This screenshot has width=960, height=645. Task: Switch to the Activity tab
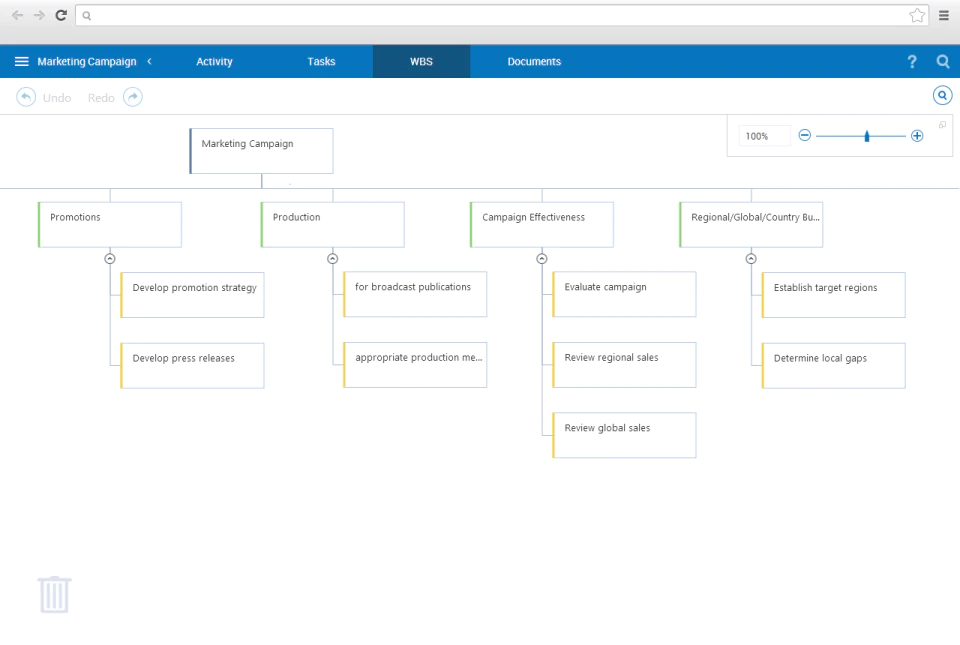[214, 61]
